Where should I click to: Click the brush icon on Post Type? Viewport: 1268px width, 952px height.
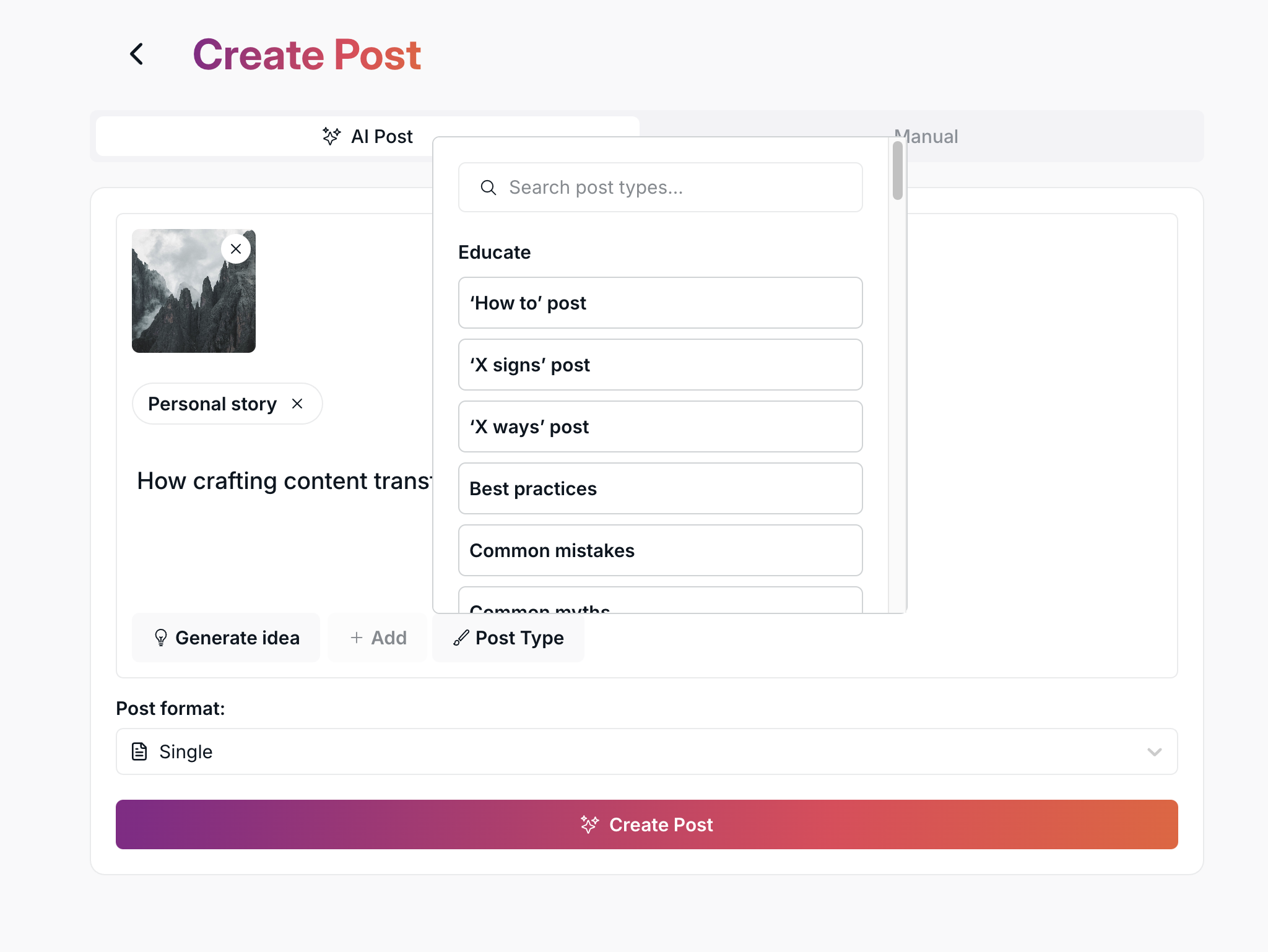pyautogui.click(x=461, y=638)
